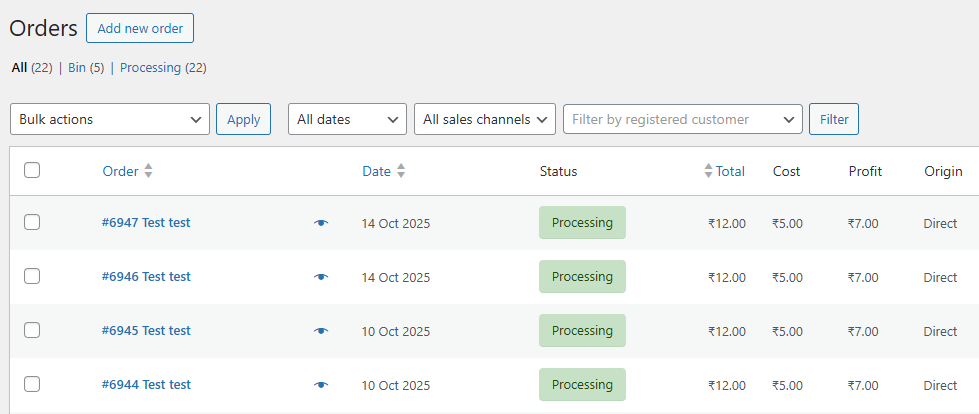Viewport: 979px width, 414px height.
Task: Preview order #6947 with eye icon
Action: [320, 223]
